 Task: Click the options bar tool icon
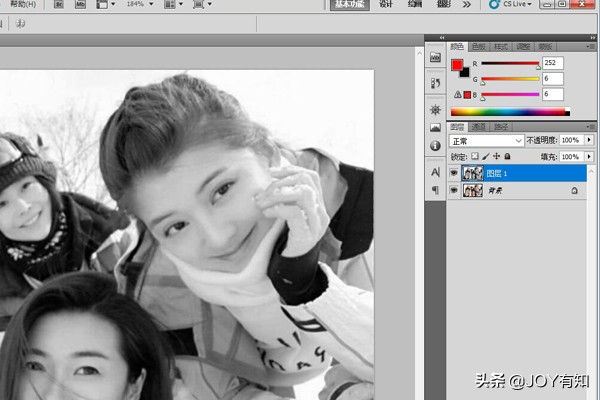(20, 24)
